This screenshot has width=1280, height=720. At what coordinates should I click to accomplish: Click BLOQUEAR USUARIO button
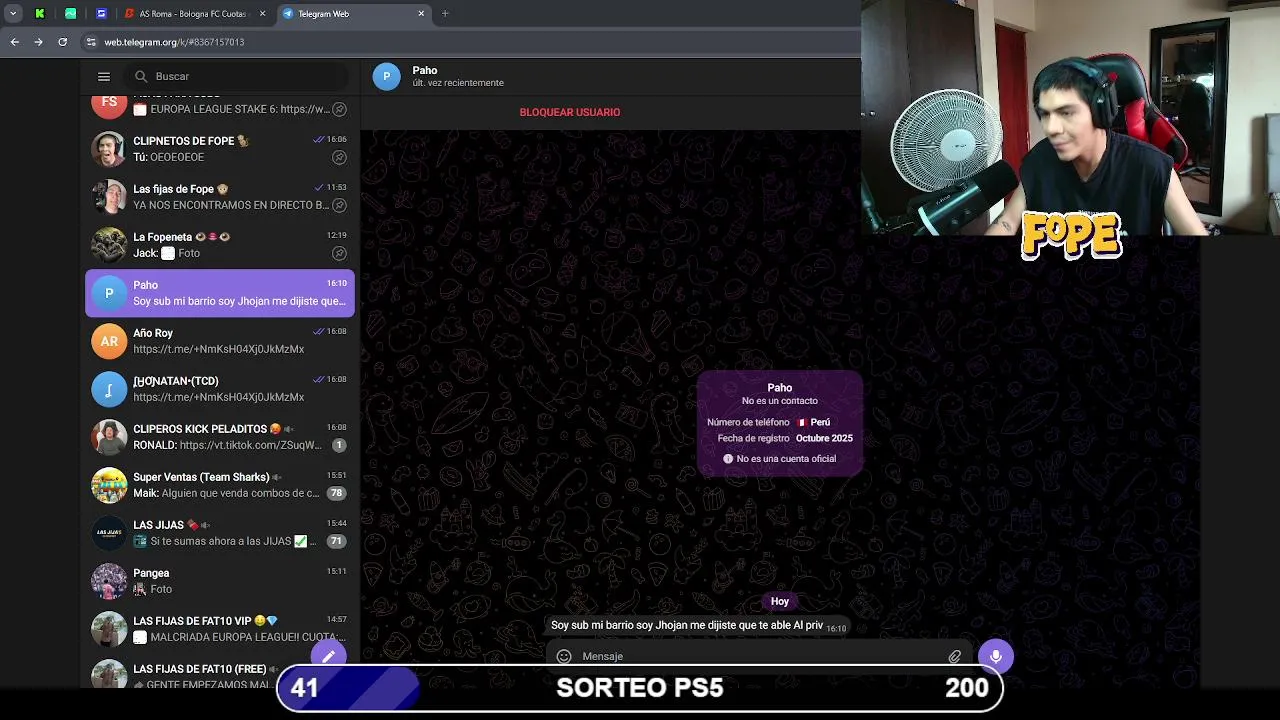tap(570, 112)
